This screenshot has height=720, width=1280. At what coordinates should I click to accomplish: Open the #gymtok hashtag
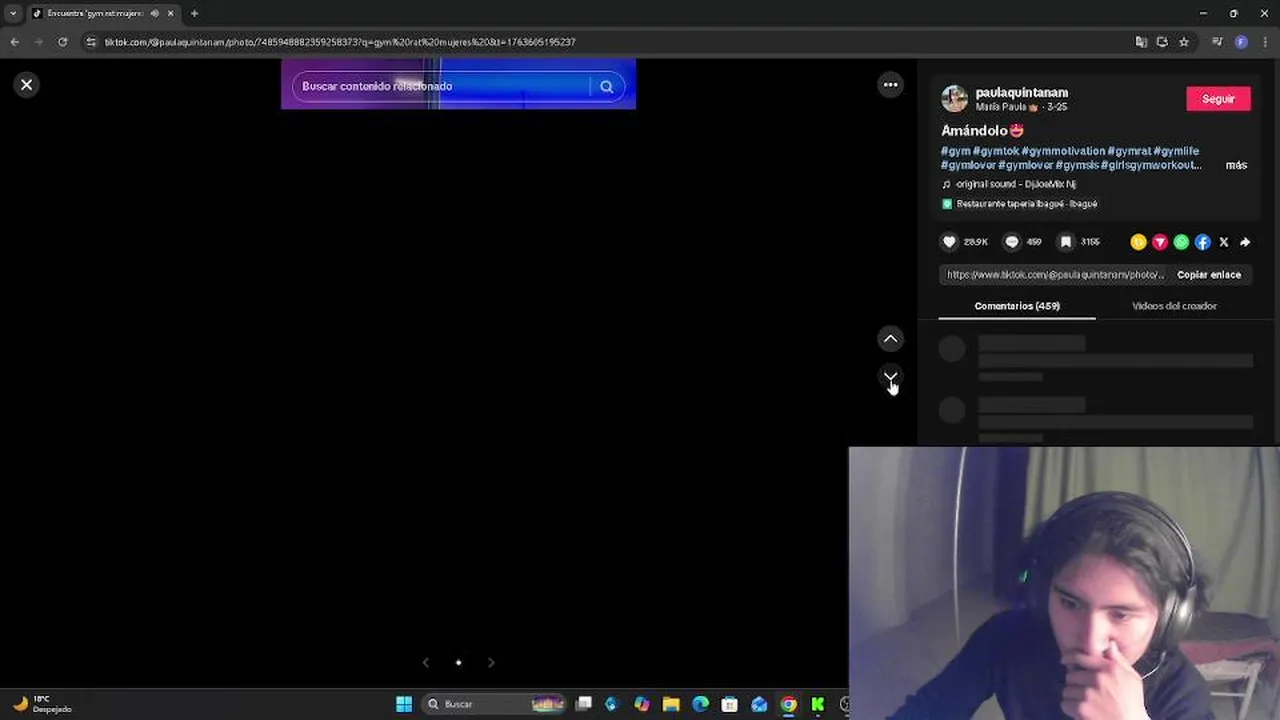tap(996, 151)
